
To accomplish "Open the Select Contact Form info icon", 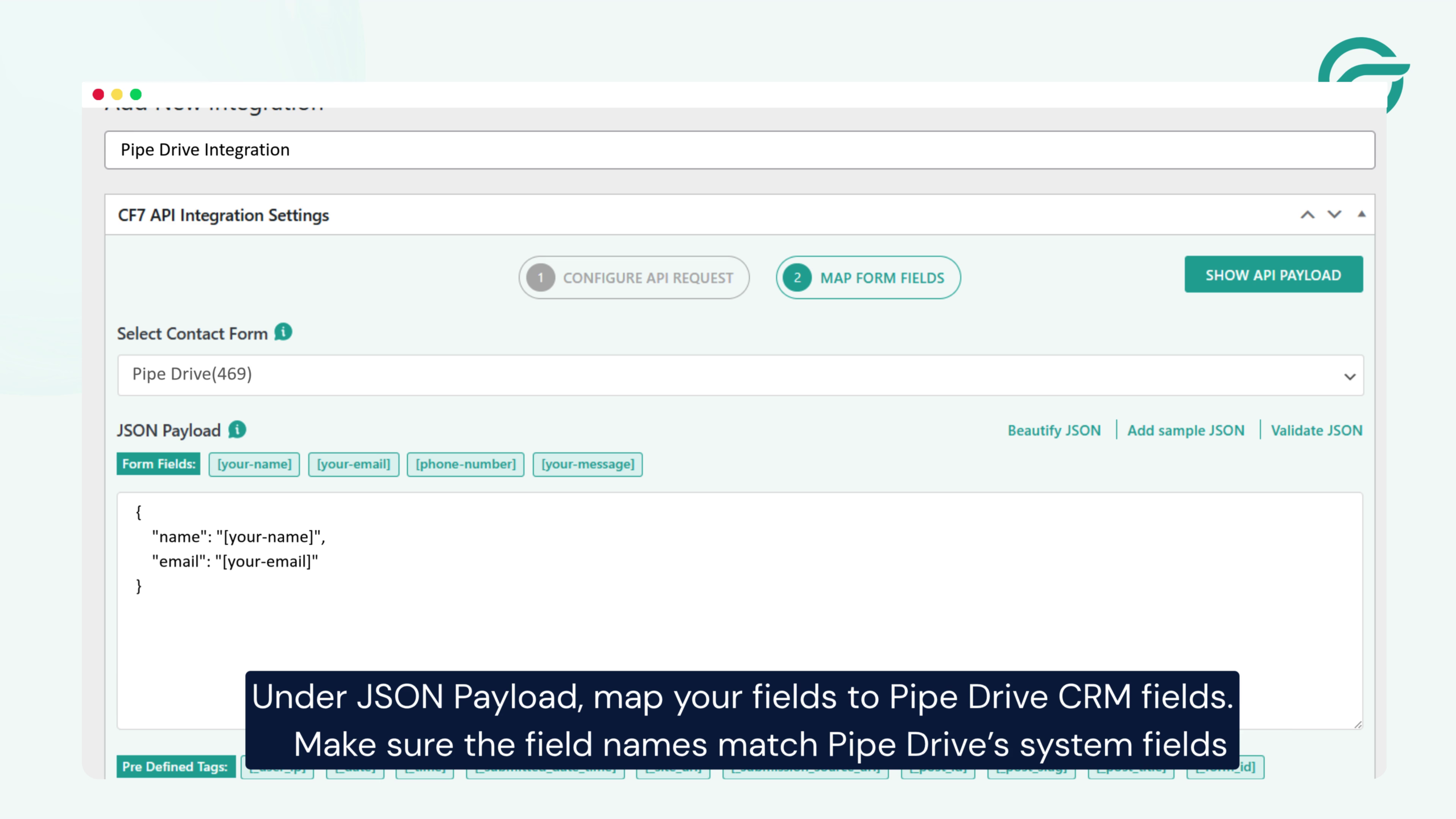I will click(x=283, y=332).
